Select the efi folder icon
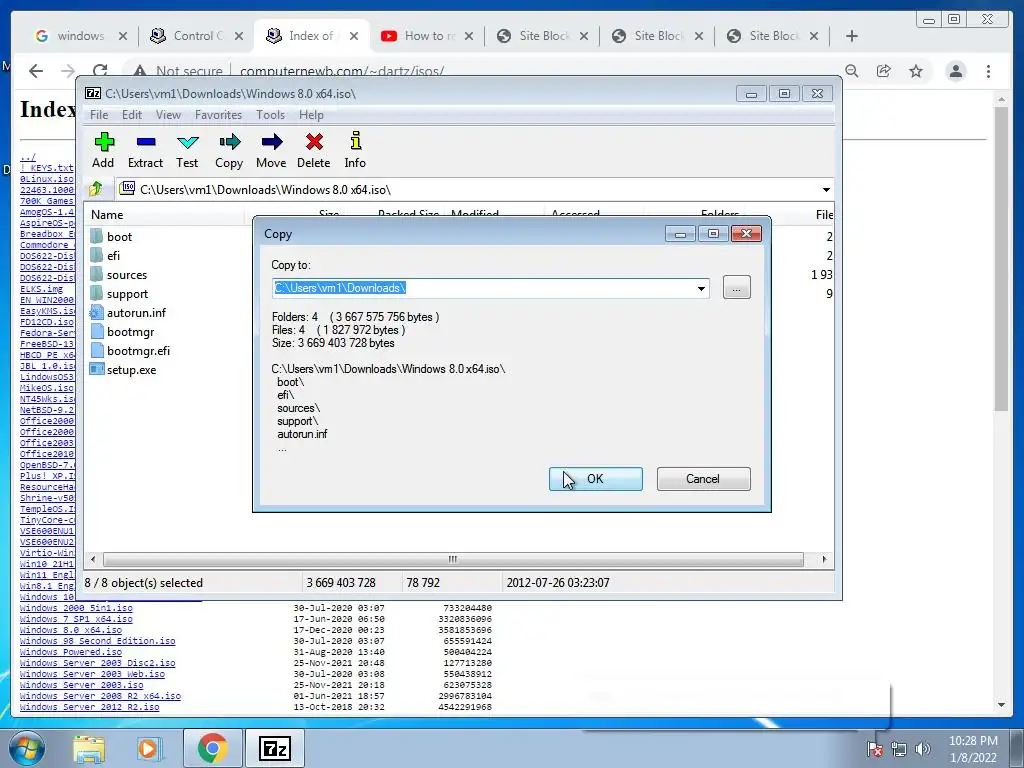 (97, 255)
